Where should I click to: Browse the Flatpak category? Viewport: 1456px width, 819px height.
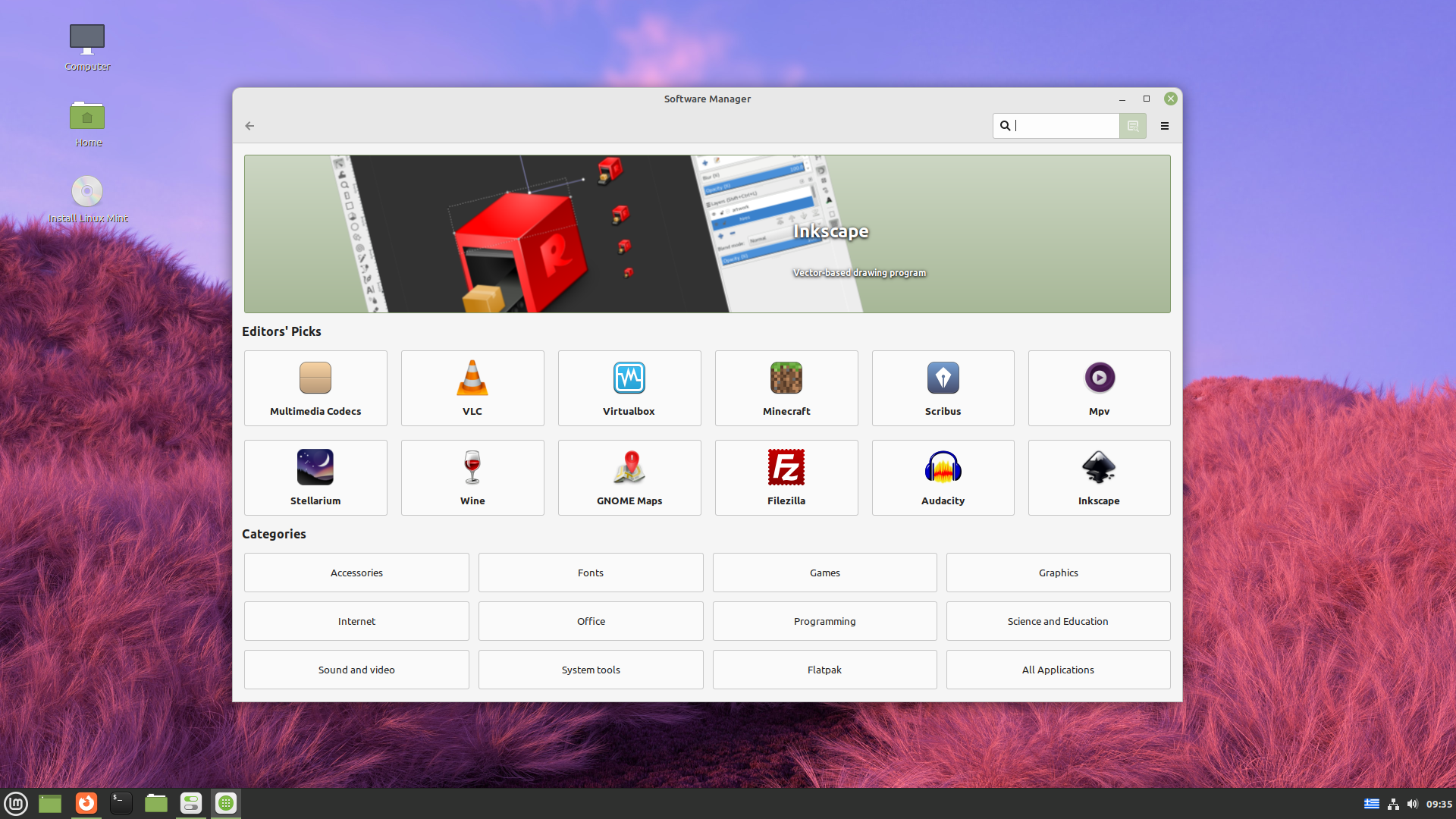[x=824, y=670]
